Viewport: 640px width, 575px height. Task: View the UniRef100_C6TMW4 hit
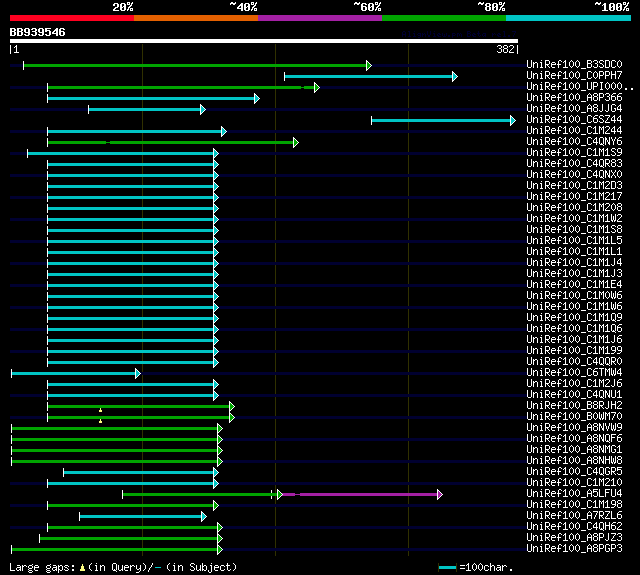(574, 373)
